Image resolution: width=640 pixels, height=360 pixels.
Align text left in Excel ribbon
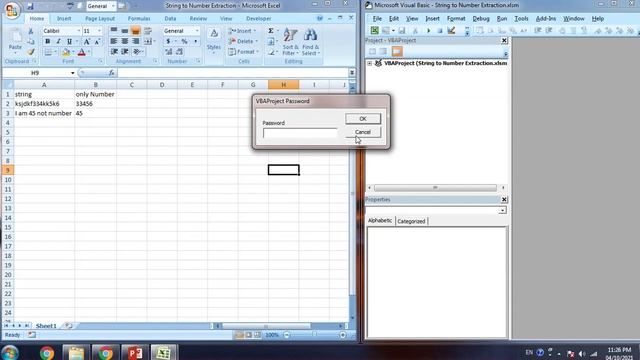[x=114, y=41]
